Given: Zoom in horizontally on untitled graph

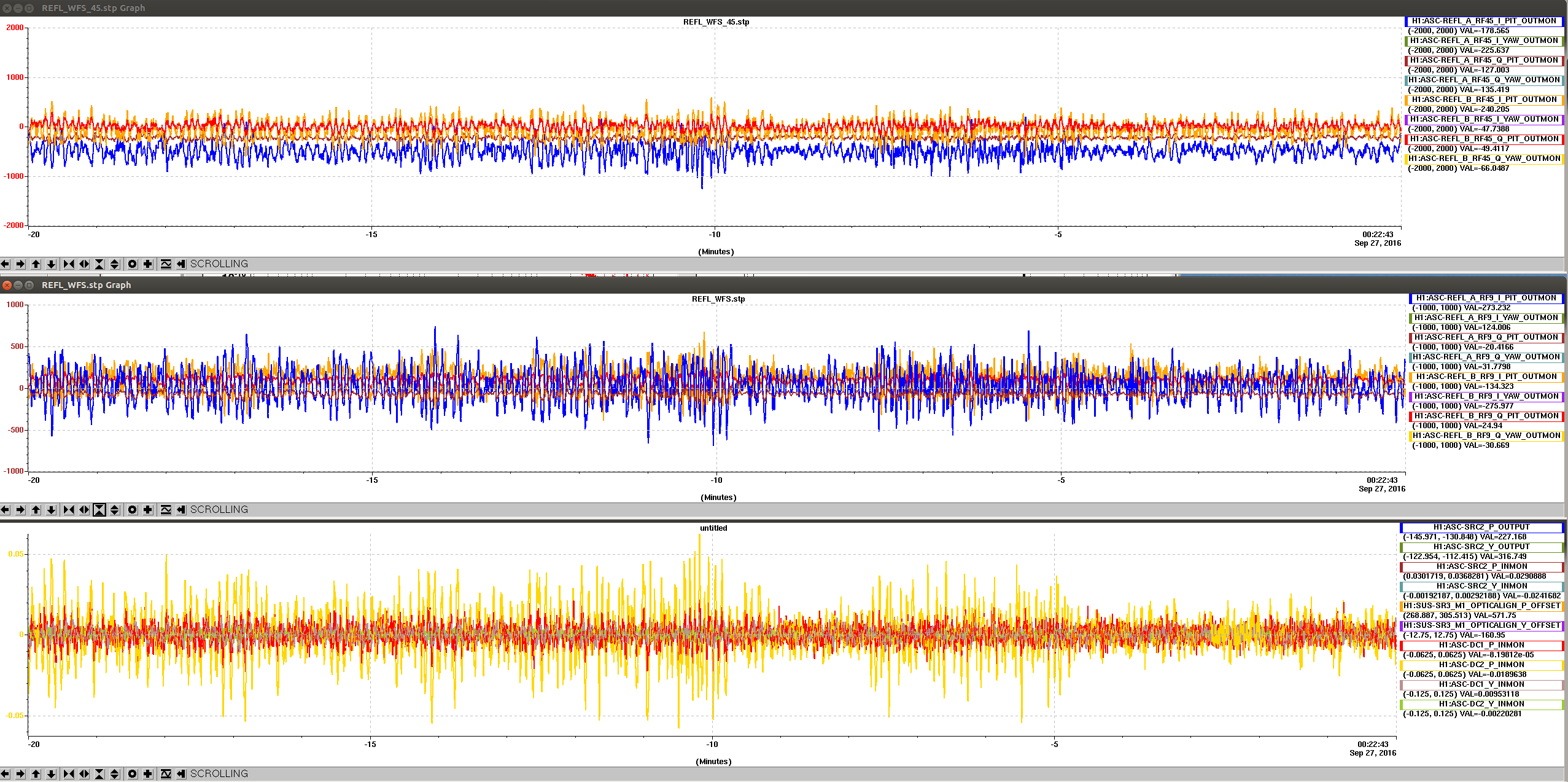Looking at the screenshot, I should click(69, 774).
